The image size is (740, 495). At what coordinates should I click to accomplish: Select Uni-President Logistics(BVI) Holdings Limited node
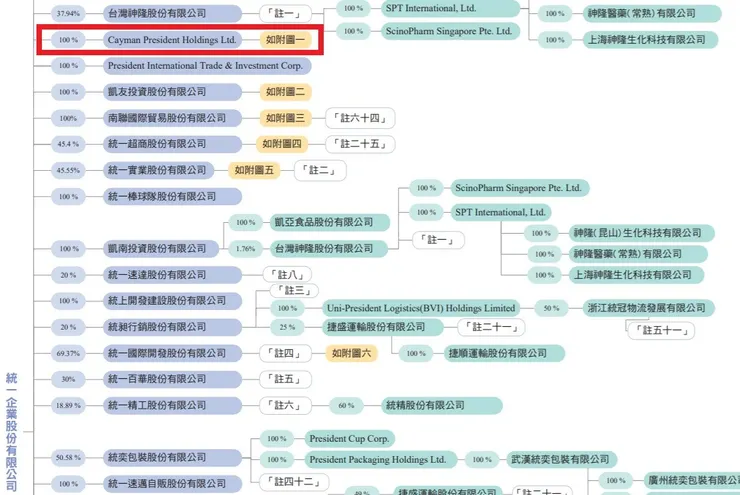coord(421,308)
